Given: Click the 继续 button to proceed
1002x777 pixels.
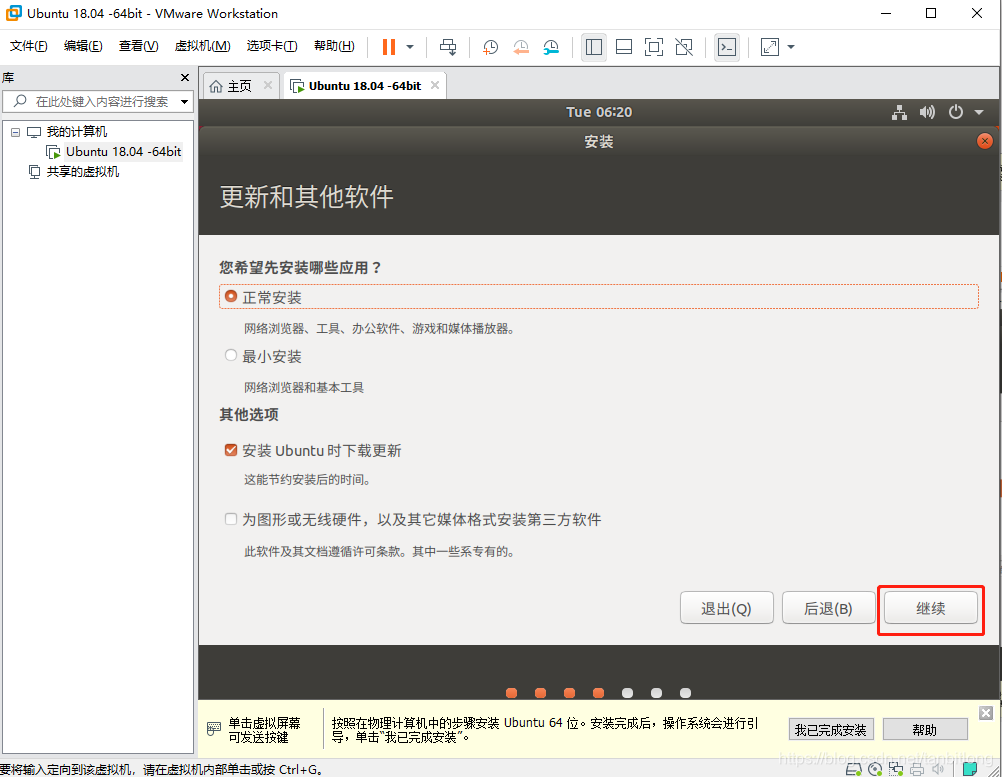Looking at the screenshot, I should (930, 607).
